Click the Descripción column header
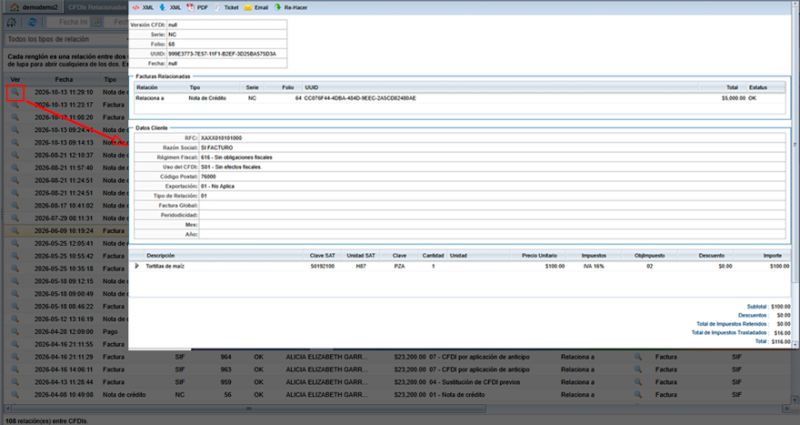Screen dimensions: 800x425 click(161, 256)
